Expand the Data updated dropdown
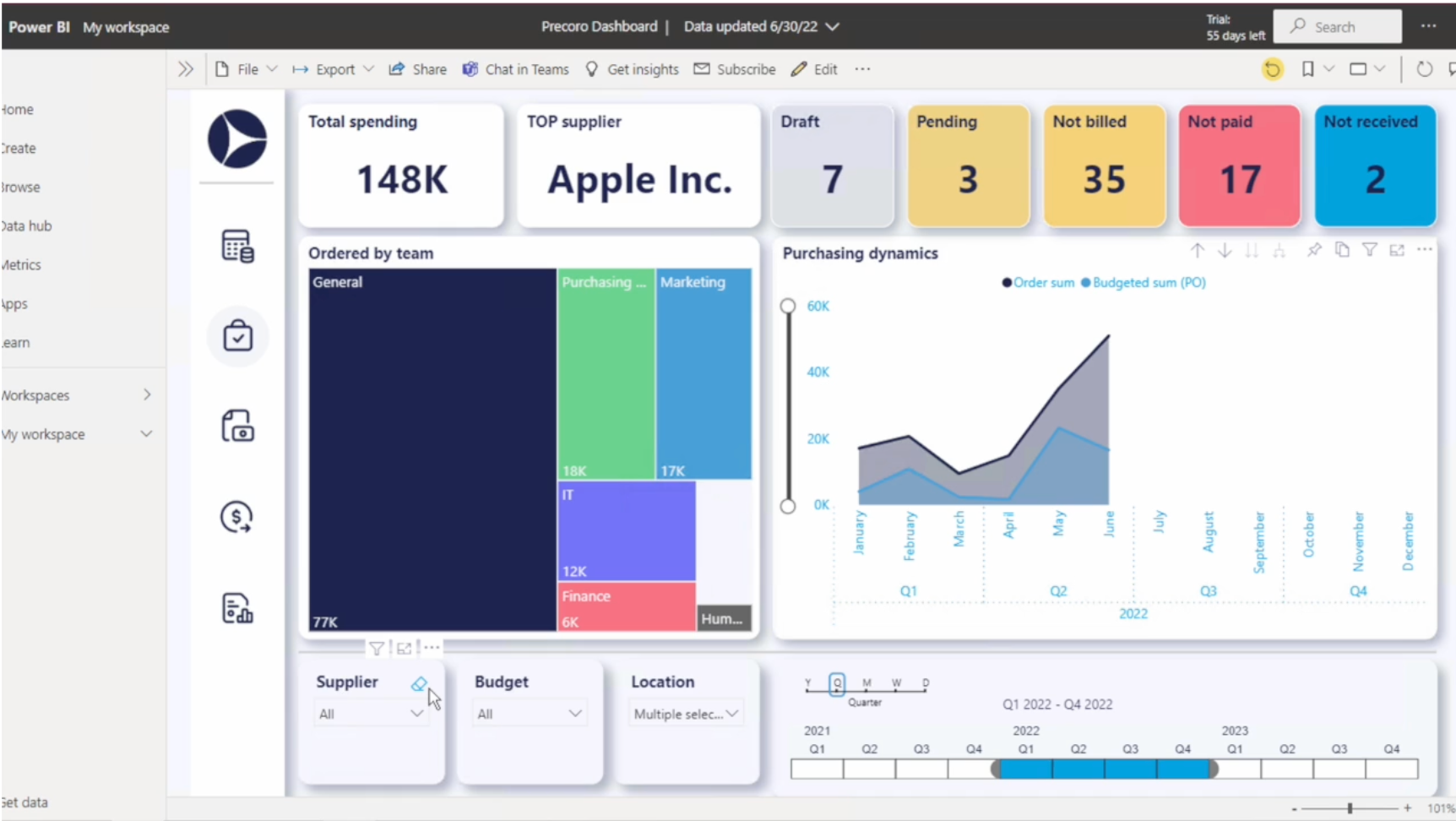The width and height of the screenshot is (1456, 821). 833,27
